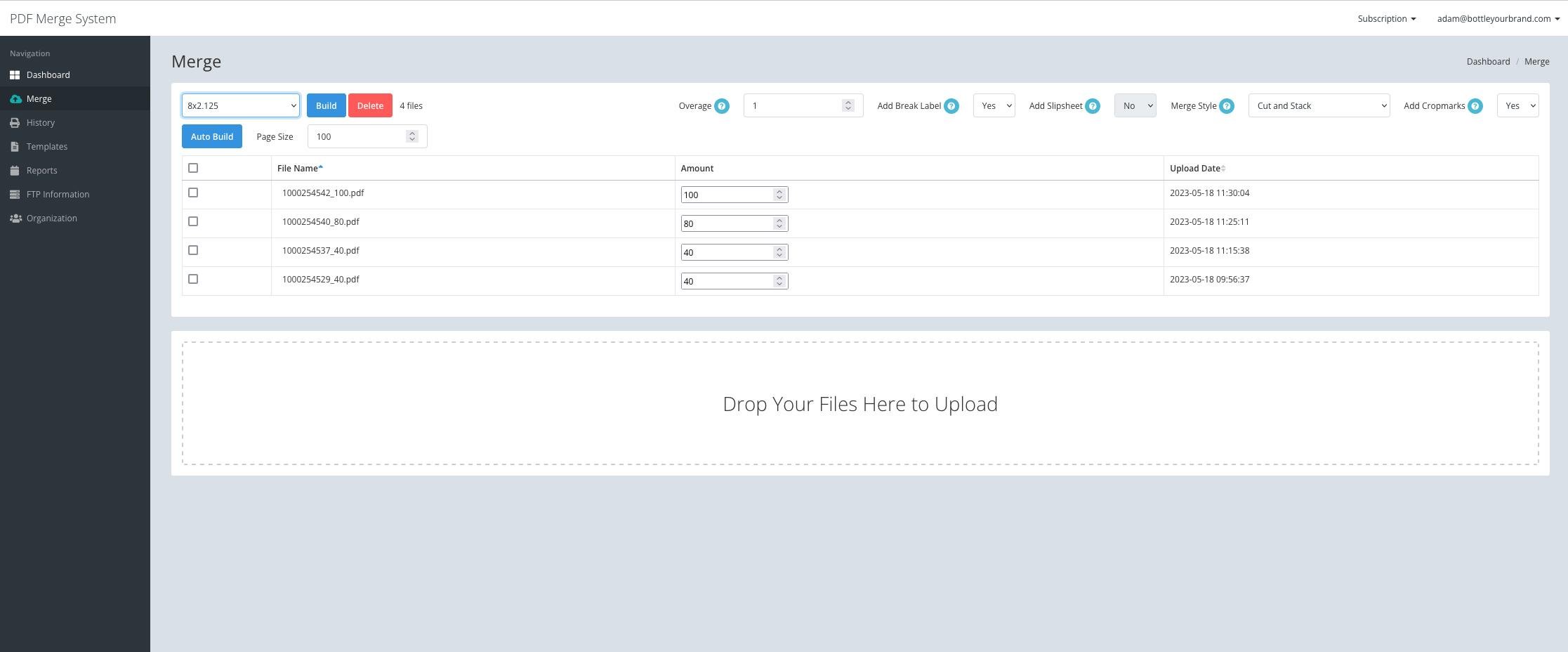Open the Add Break Label Yes dropdown

tap(994, 105)
